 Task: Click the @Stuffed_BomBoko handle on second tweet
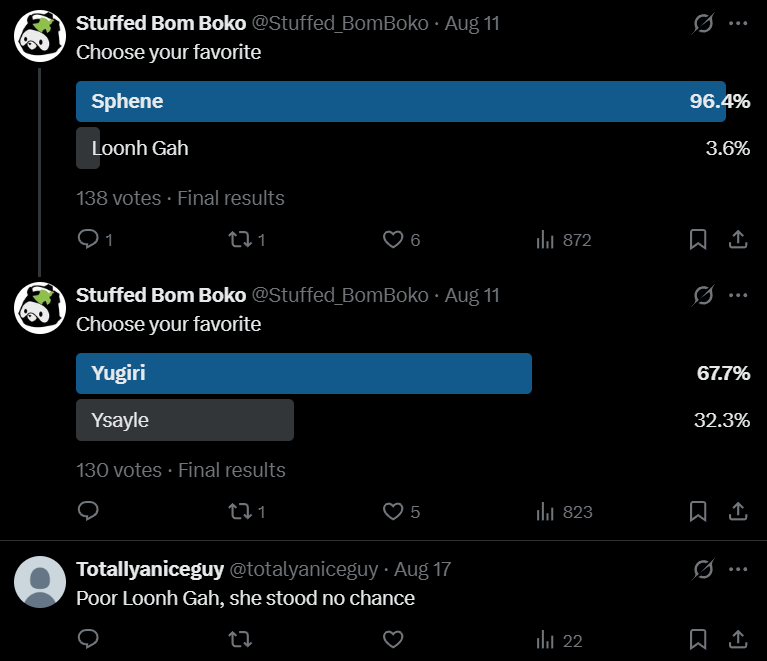(x=340, y=295)
